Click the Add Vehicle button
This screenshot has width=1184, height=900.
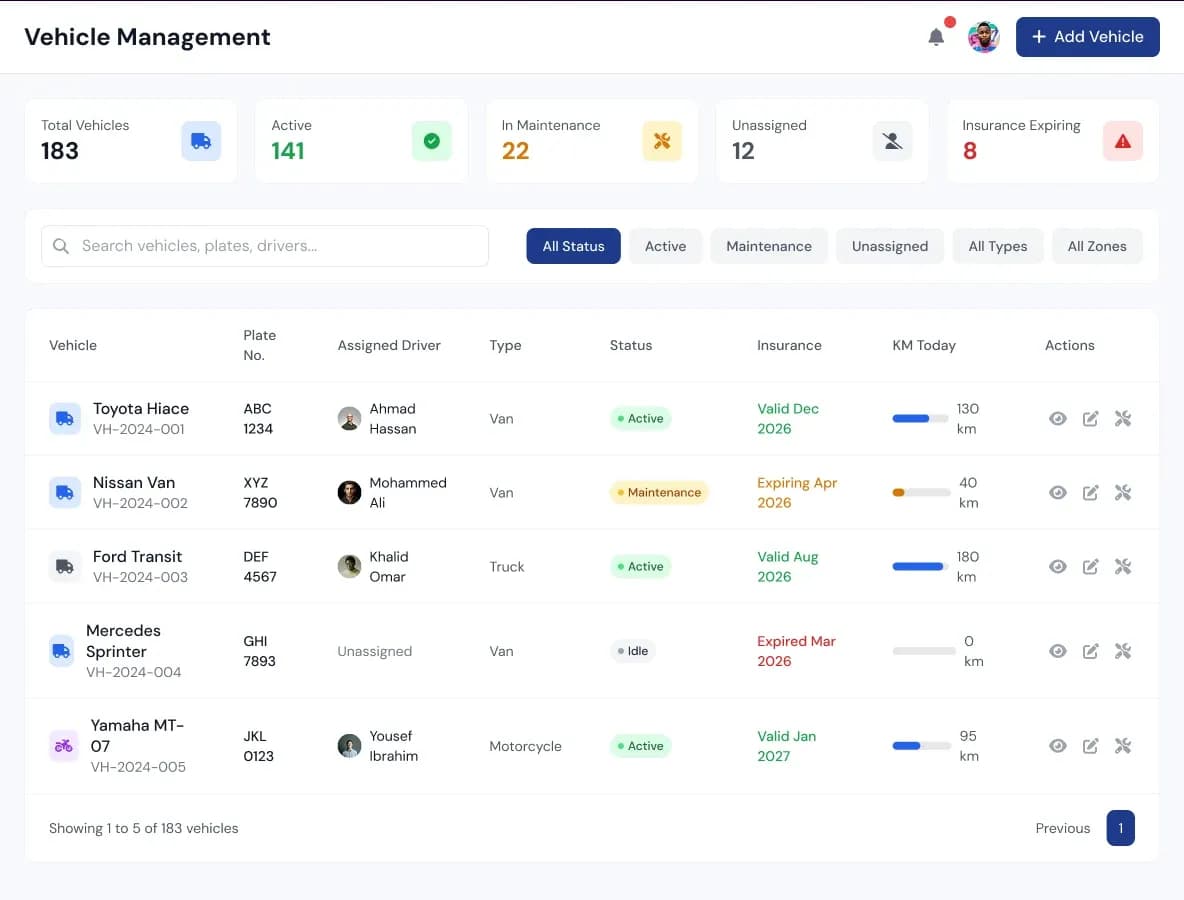pyautogui.click(x=1087, y=36)
